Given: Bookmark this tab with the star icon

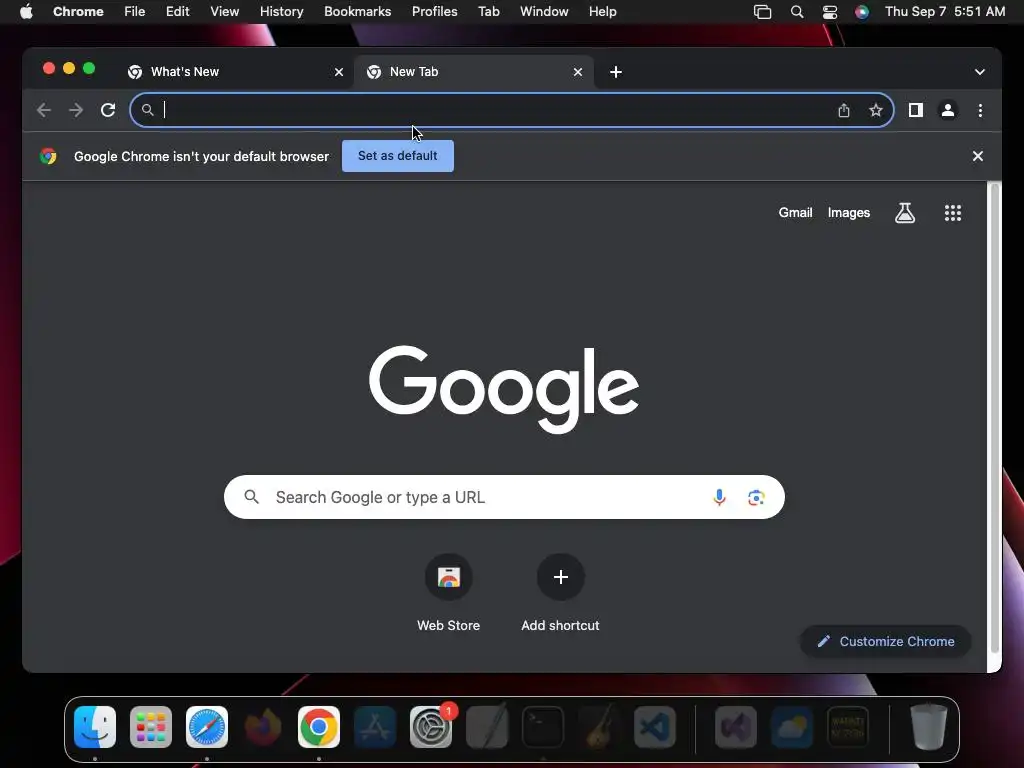Looking at the screenshot, I should click(x=876, y=110).
